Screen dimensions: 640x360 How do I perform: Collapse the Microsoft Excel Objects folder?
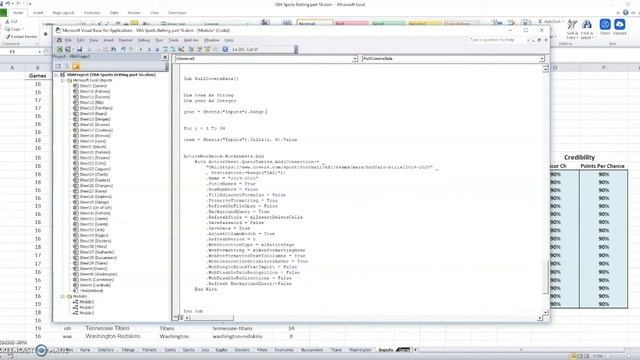pos(63,80)
